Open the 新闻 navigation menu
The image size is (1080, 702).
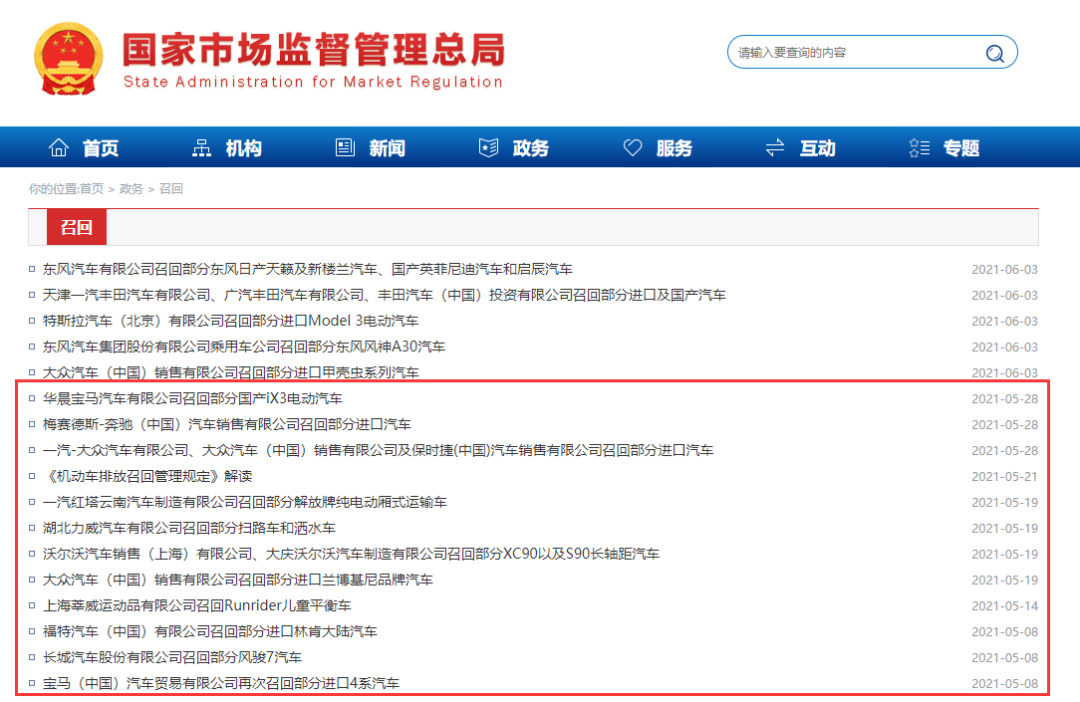387,148
